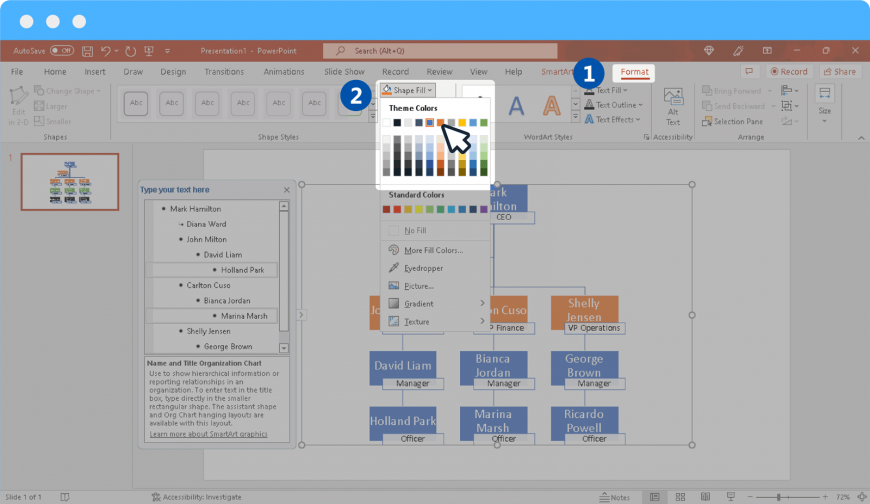
Task: Open Text Fill dropdown
Action: point(606,90)
